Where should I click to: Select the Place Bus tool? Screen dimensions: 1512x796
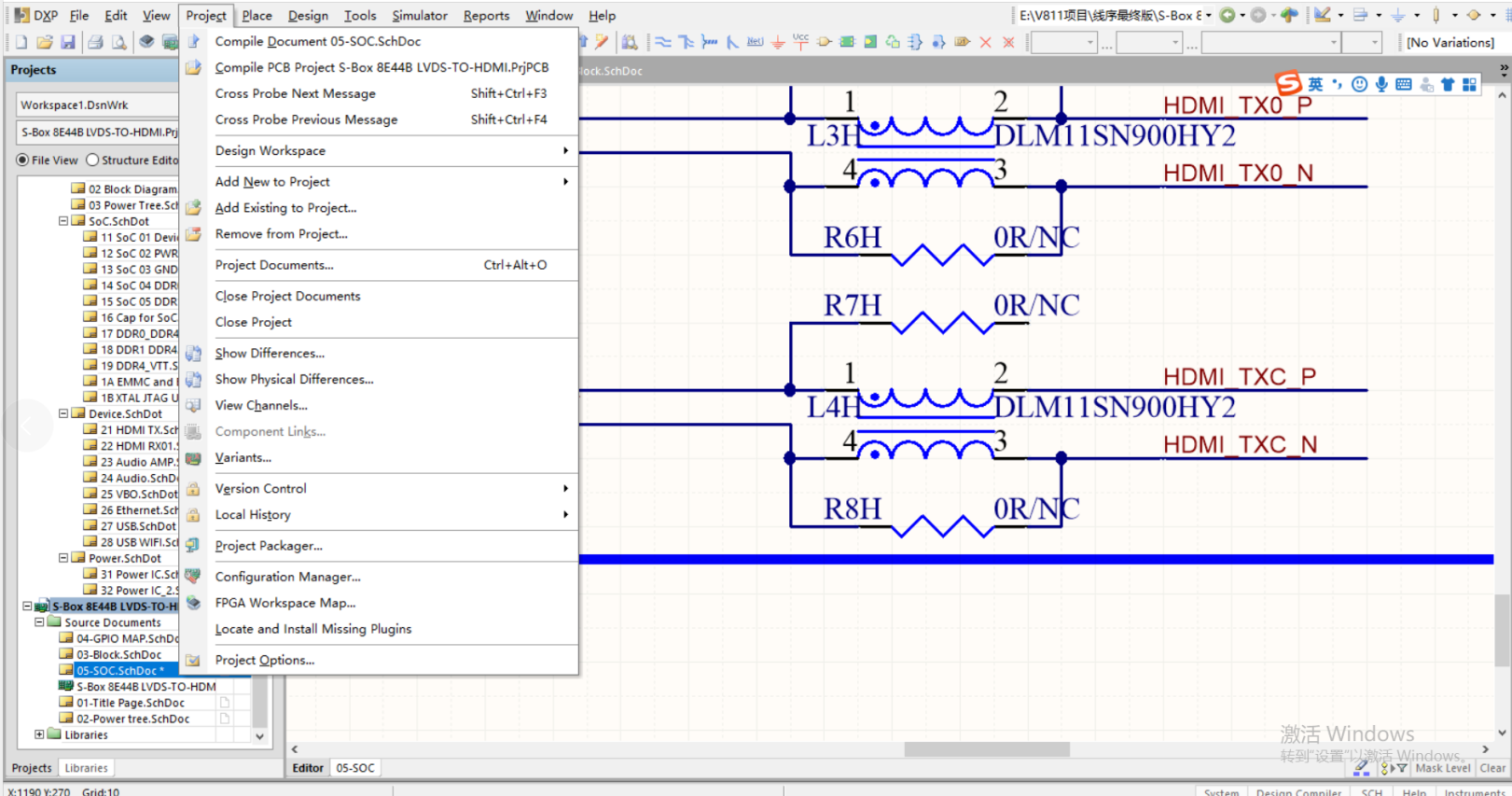click(686, 42)
